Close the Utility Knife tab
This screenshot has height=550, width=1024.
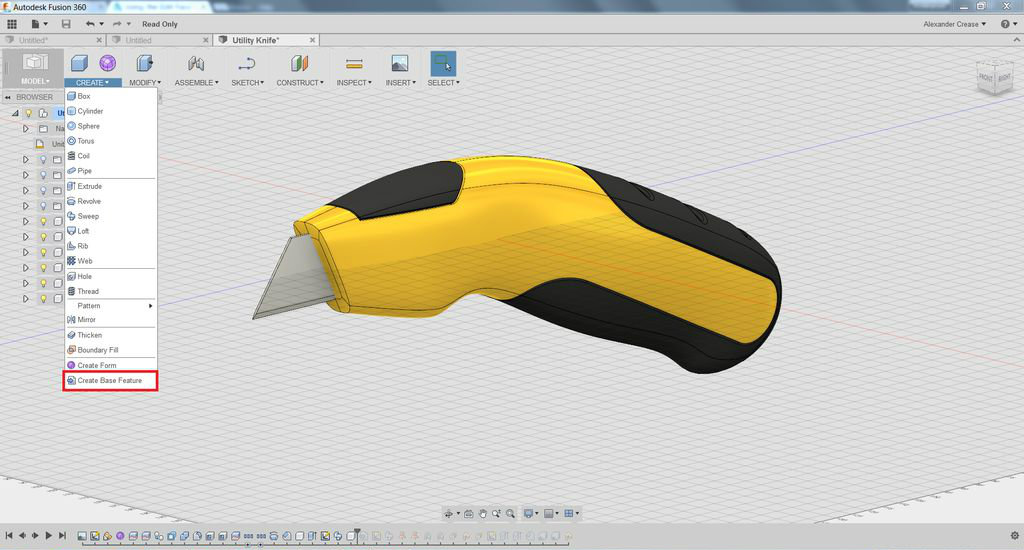pos(312,40)
